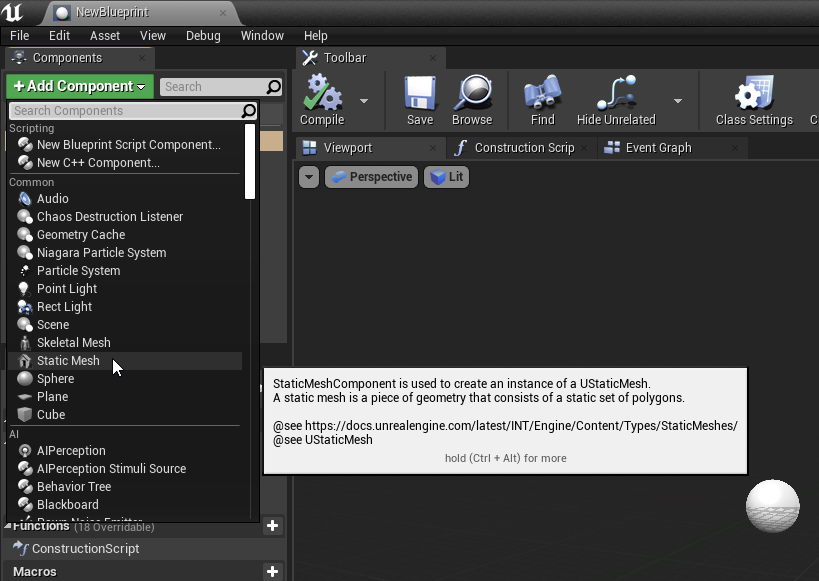Add AIPerception Stimuli Source component
The image size is (819, 581).
(x=125, y=469)
